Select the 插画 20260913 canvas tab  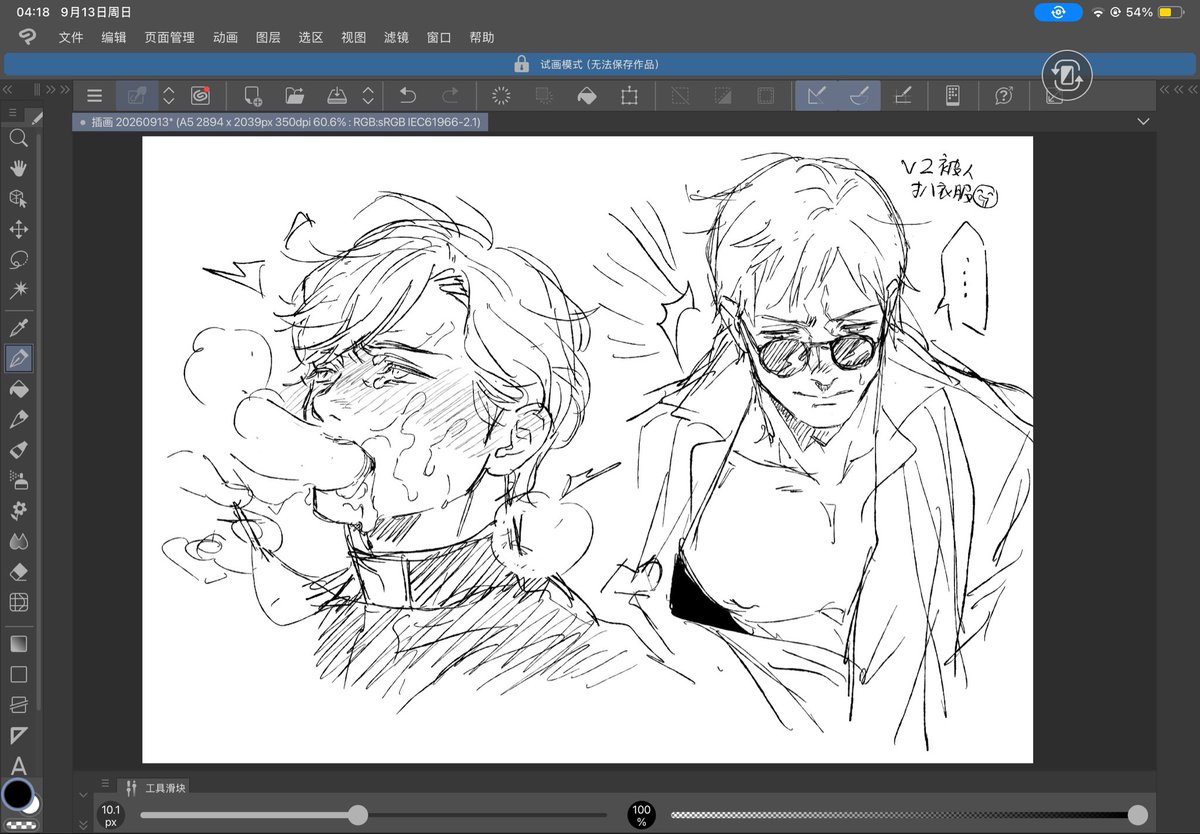point(281,122)
